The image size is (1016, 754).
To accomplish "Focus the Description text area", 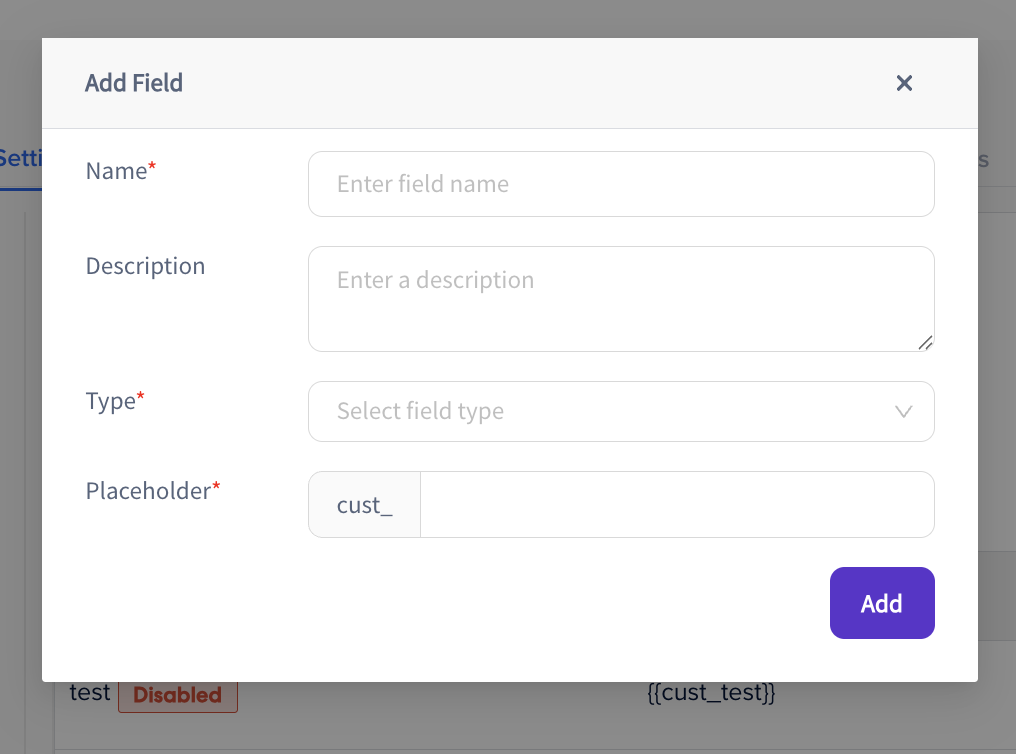I will point(621,299).
